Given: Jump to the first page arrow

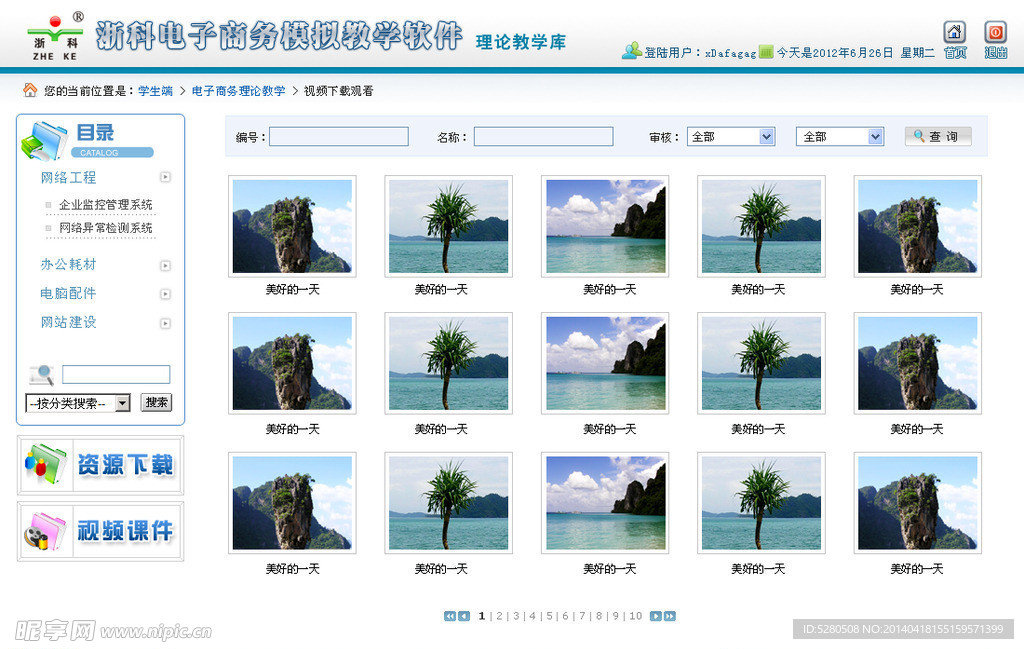Looking at the screenshot, I should pyautogui.click(x=449, y=616).
